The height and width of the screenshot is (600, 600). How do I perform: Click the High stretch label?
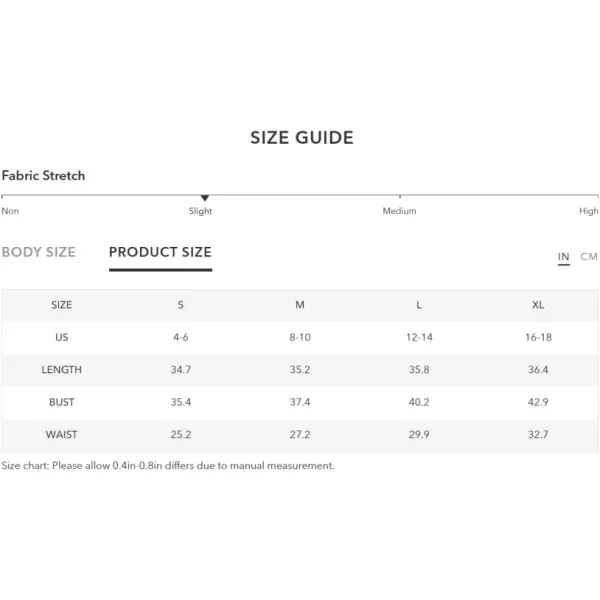tap(589, 211)
